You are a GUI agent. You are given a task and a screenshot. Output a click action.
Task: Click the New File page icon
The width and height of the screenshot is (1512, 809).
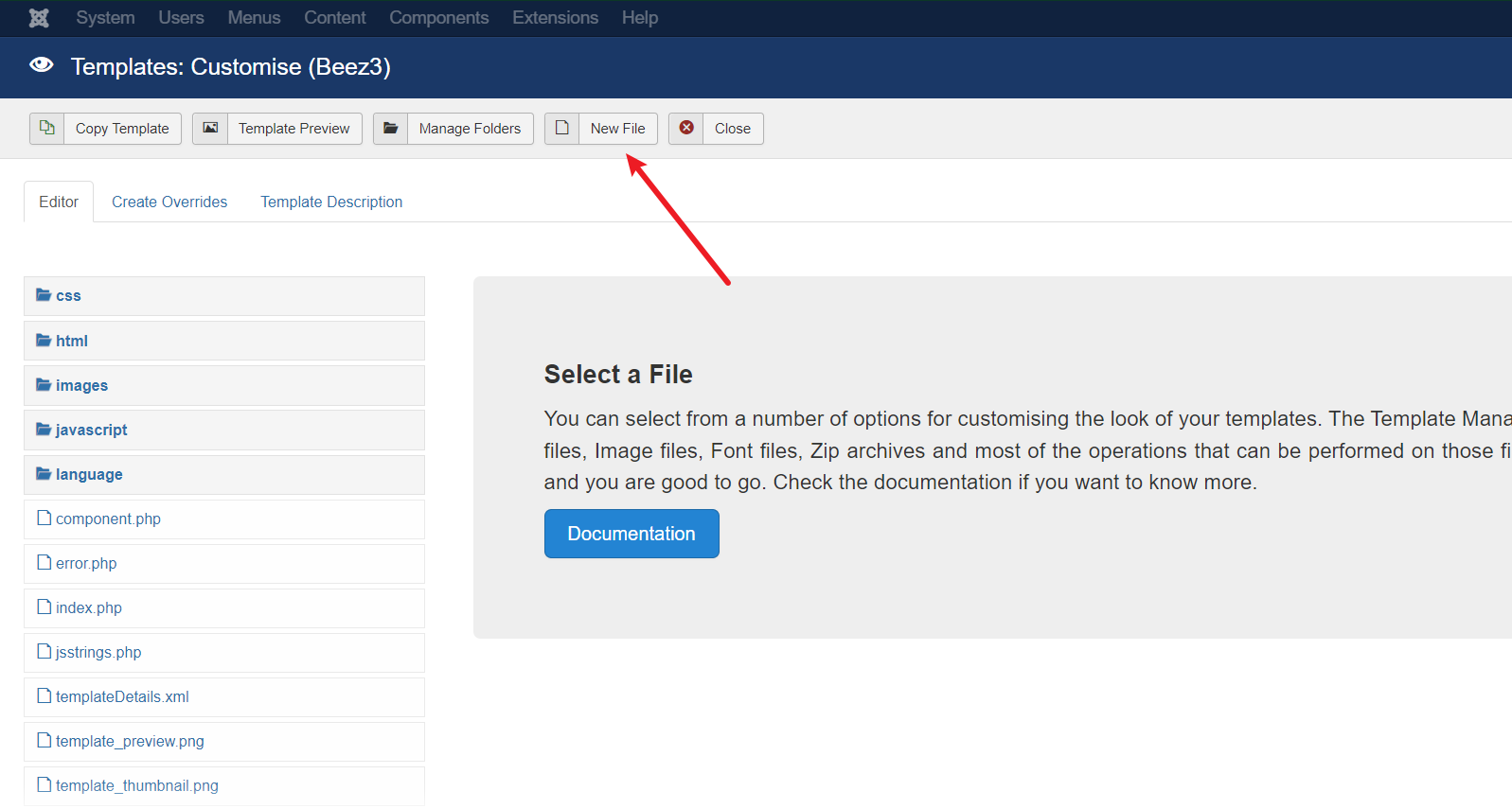[561, 128]
